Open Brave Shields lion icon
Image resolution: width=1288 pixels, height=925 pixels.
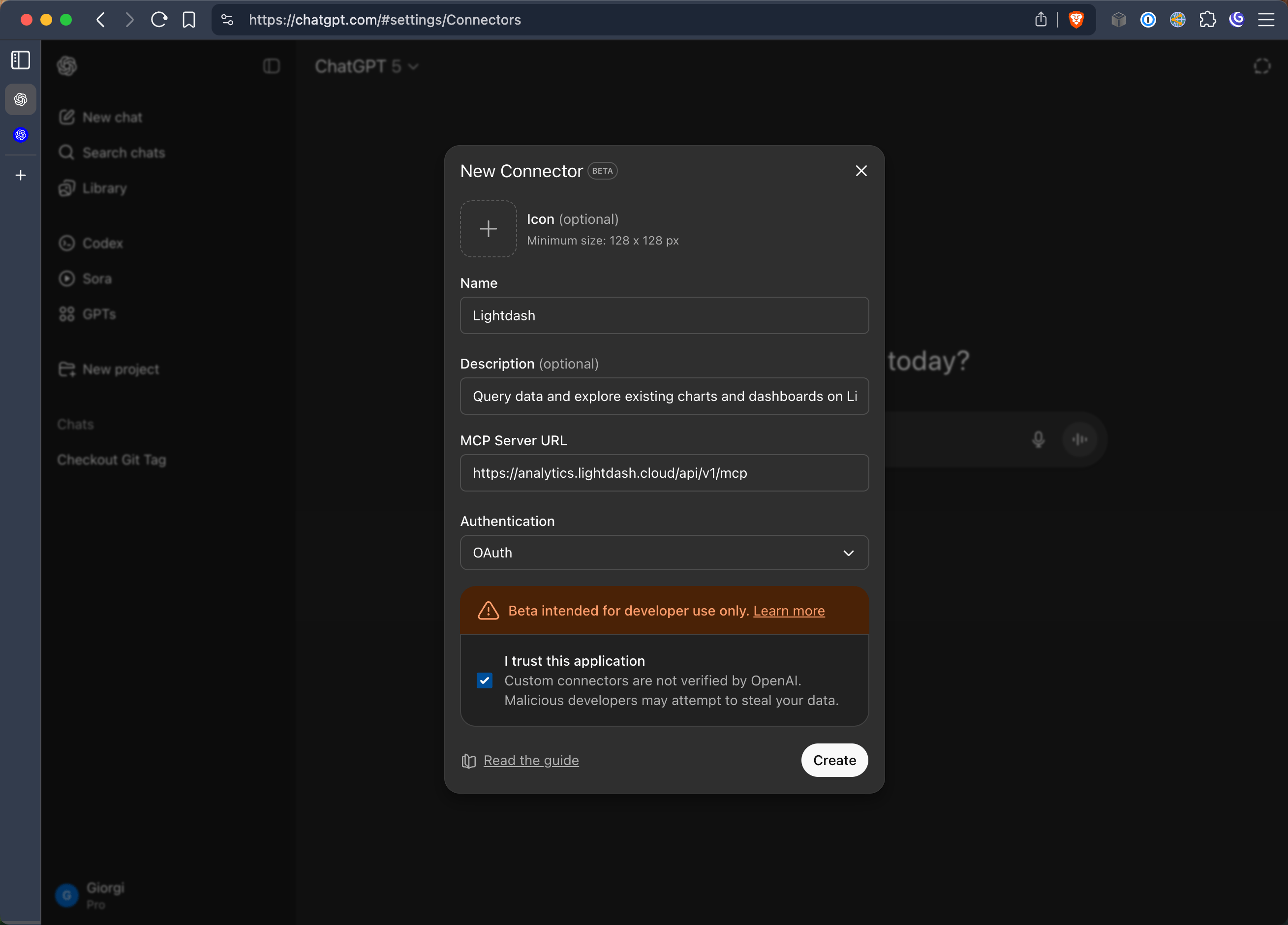pos(1075,20)
